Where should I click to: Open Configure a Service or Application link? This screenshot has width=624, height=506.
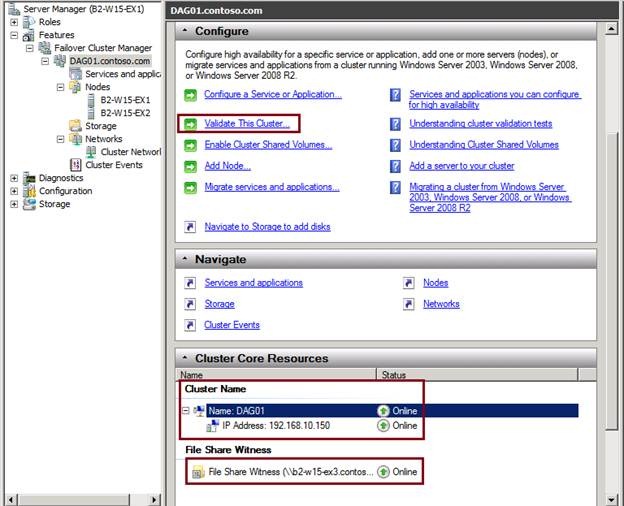pyautogui.click(x=273, y=95)
